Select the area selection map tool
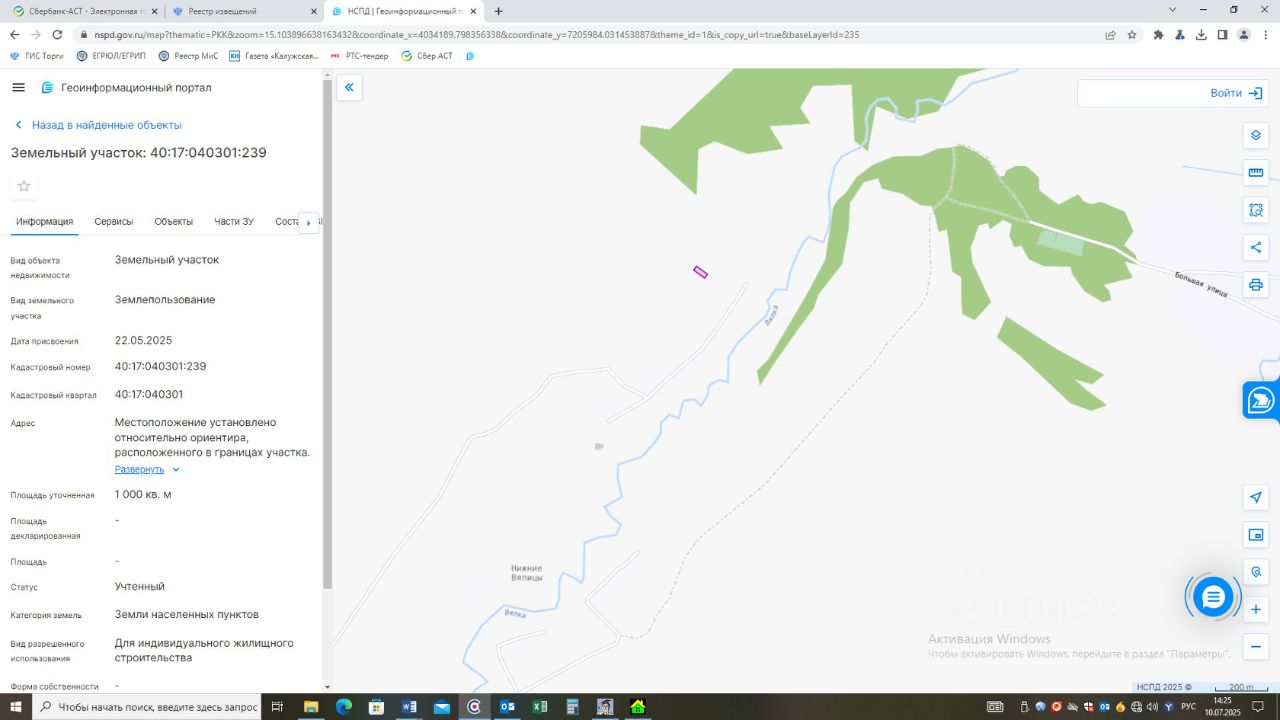The height and width of the screenshot is (720, 1280). click(1256, 210)
